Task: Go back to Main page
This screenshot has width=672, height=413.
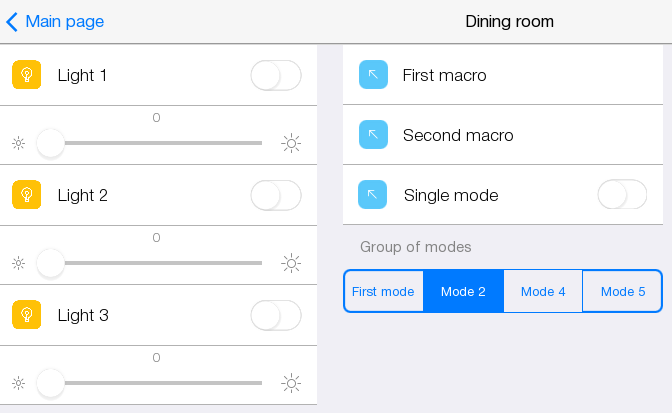Action: tap(55, 21)
